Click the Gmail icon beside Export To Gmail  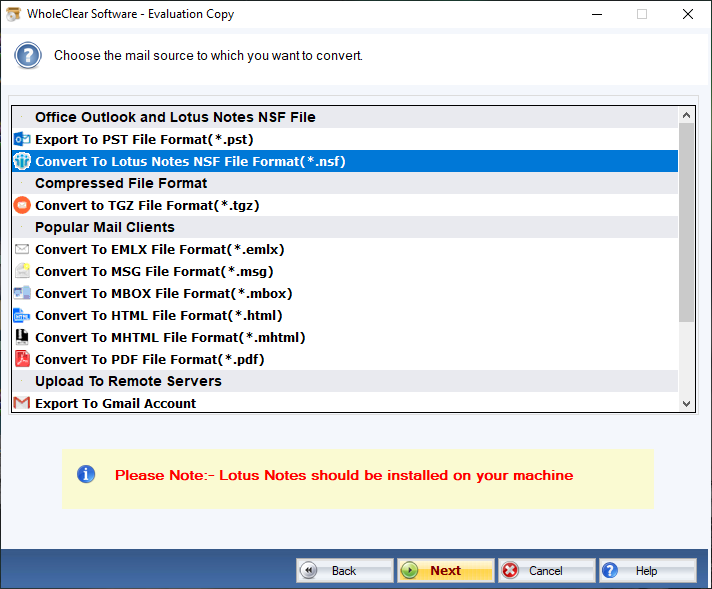point(22,403)
